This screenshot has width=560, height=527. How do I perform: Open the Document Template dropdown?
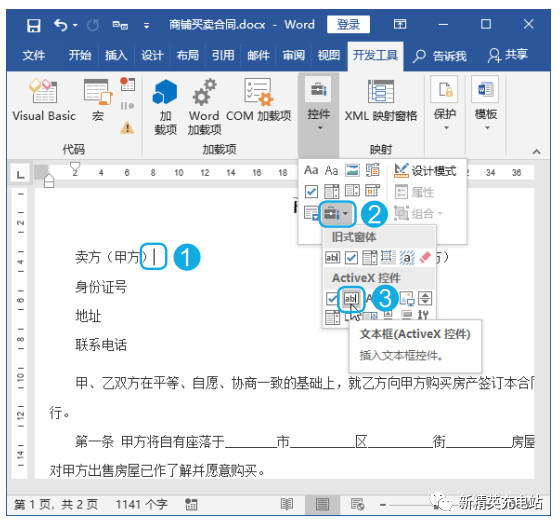pyautogui.click(x=485, y=104)
